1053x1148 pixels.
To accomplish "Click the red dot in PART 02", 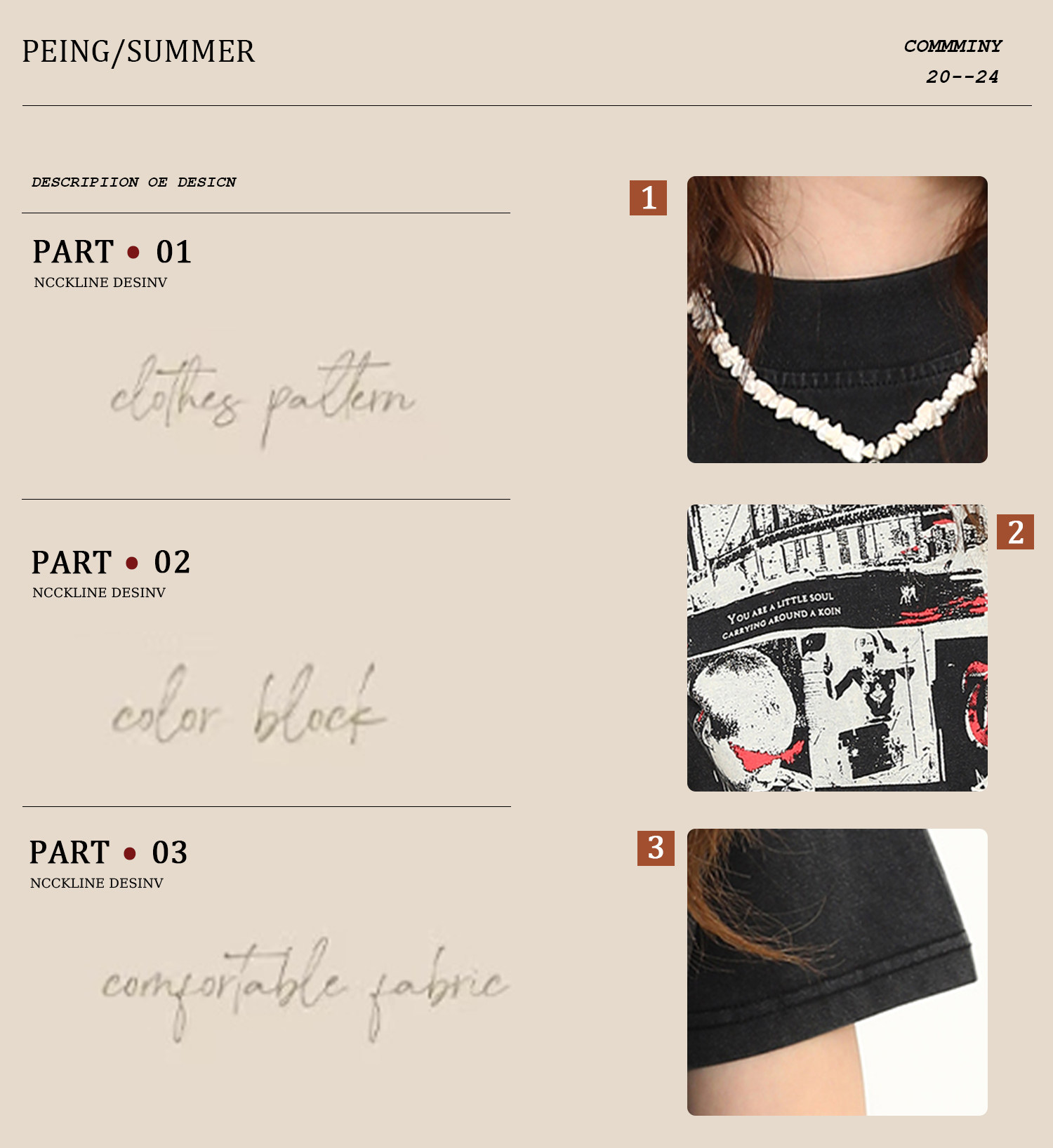I will [x=132, y=562].
